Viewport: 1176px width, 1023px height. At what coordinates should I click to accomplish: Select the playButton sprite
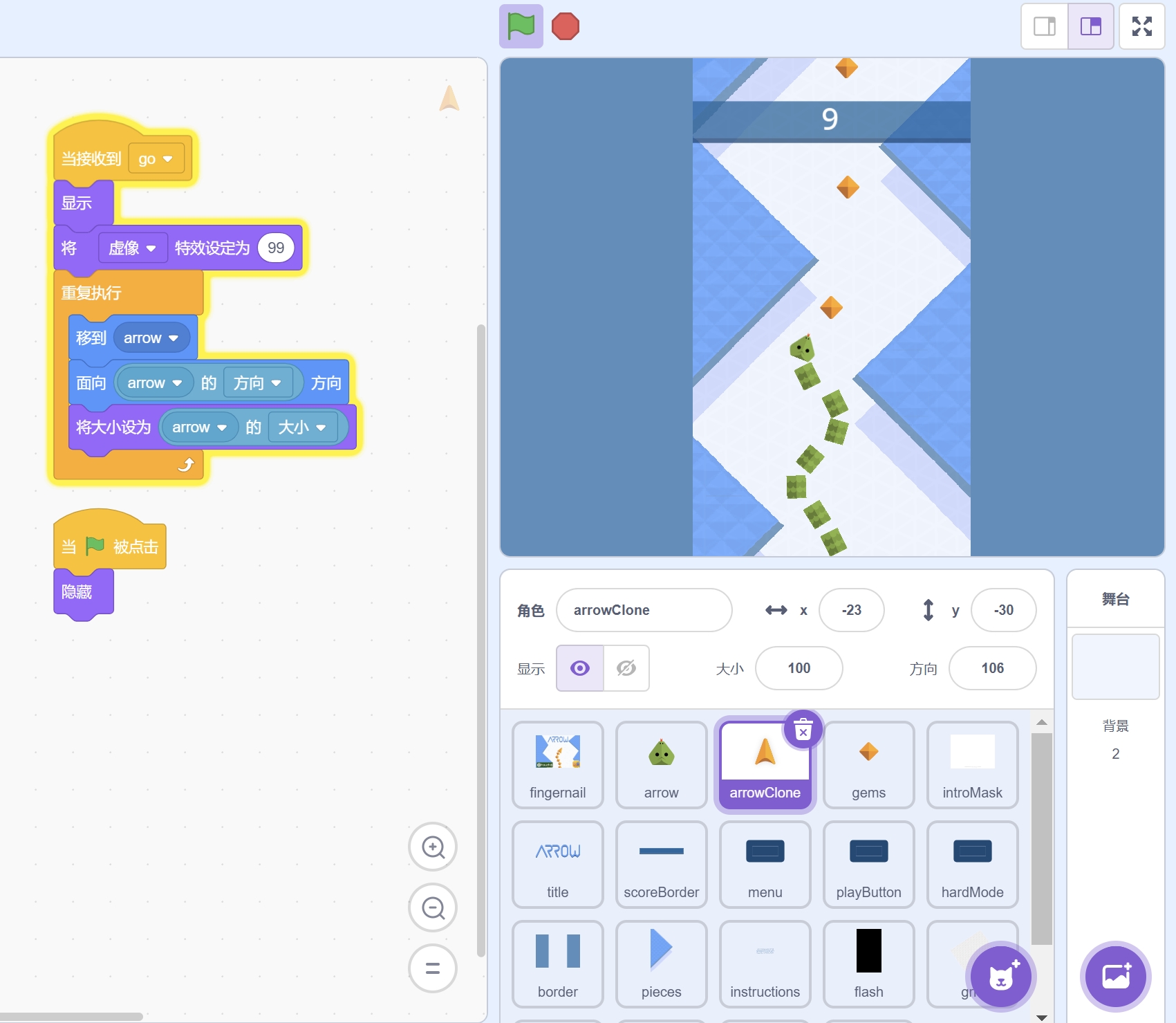click(x=868, y=864)
